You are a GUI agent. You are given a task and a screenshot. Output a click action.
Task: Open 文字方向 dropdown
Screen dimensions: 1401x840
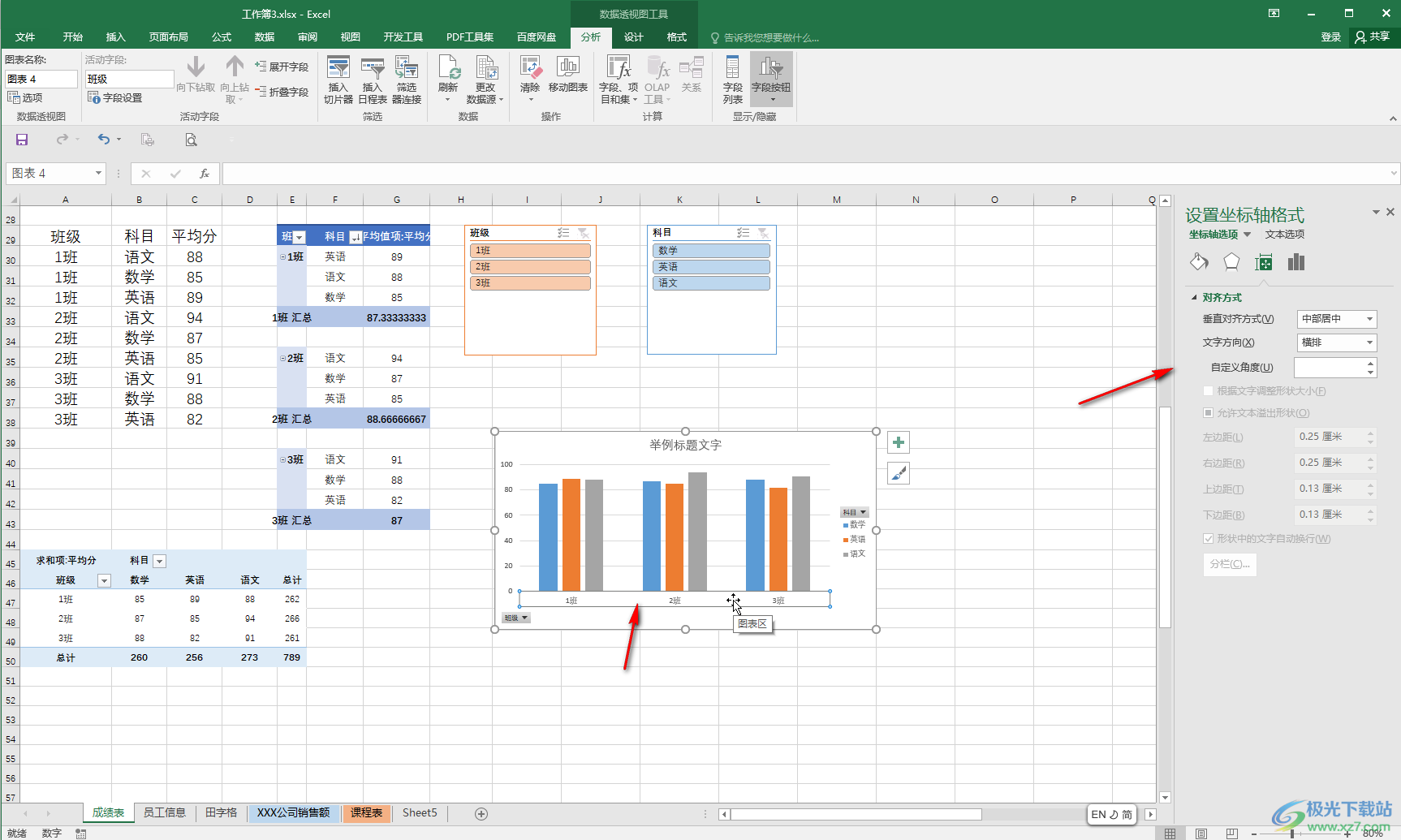pos(1337,342)
